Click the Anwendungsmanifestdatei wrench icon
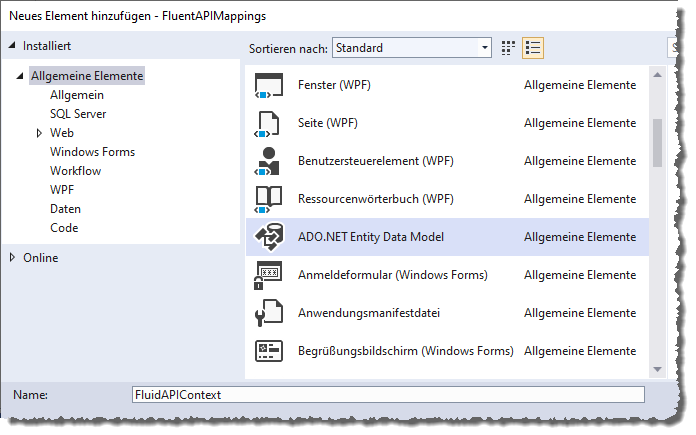 point(269,313)
